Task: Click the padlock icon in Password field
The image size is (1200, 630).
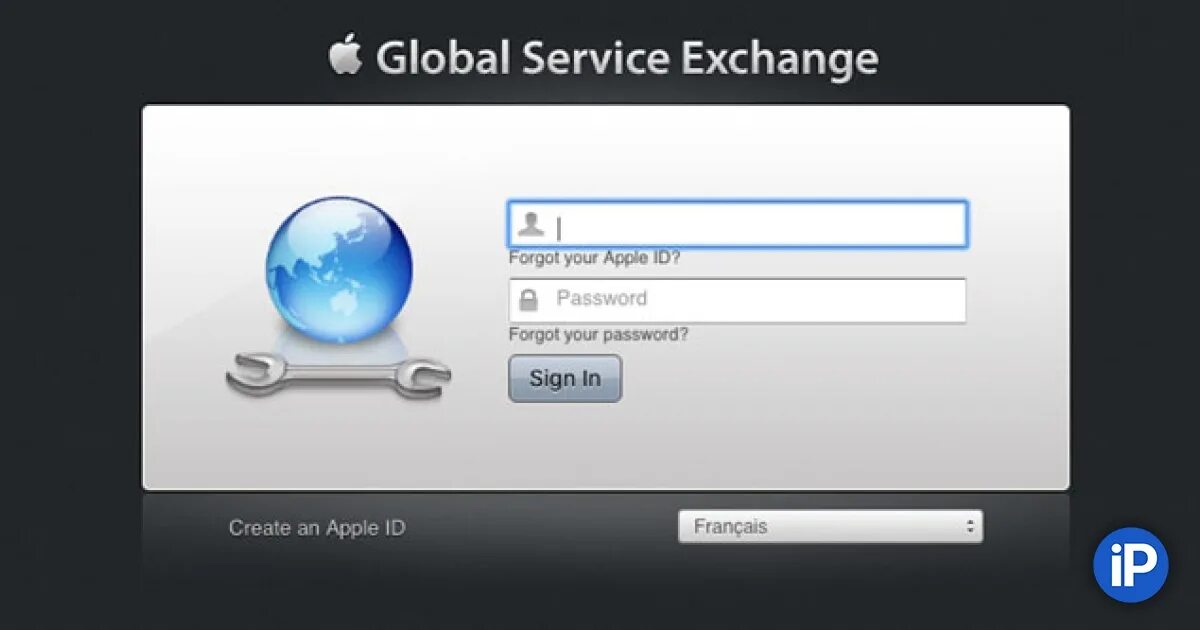Action: [x=529, y=299]
